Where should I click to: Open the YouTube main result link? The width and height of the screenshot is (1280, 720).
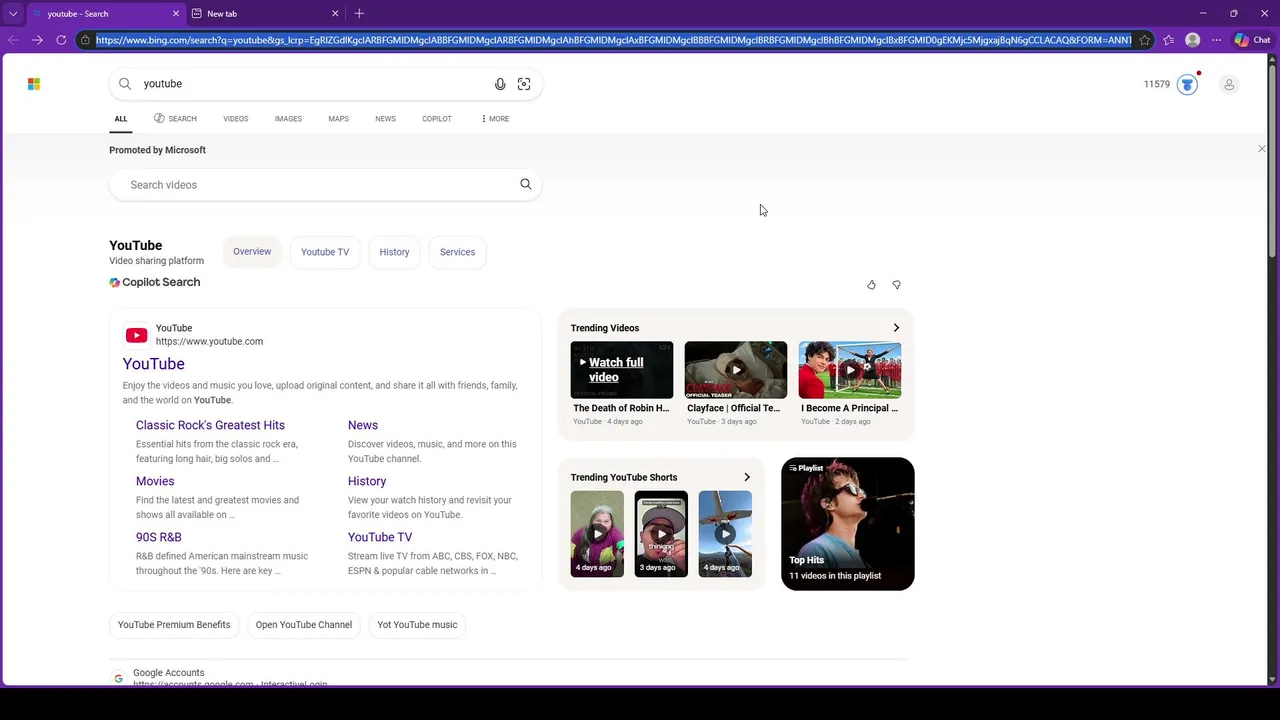[x=154, y=364]
